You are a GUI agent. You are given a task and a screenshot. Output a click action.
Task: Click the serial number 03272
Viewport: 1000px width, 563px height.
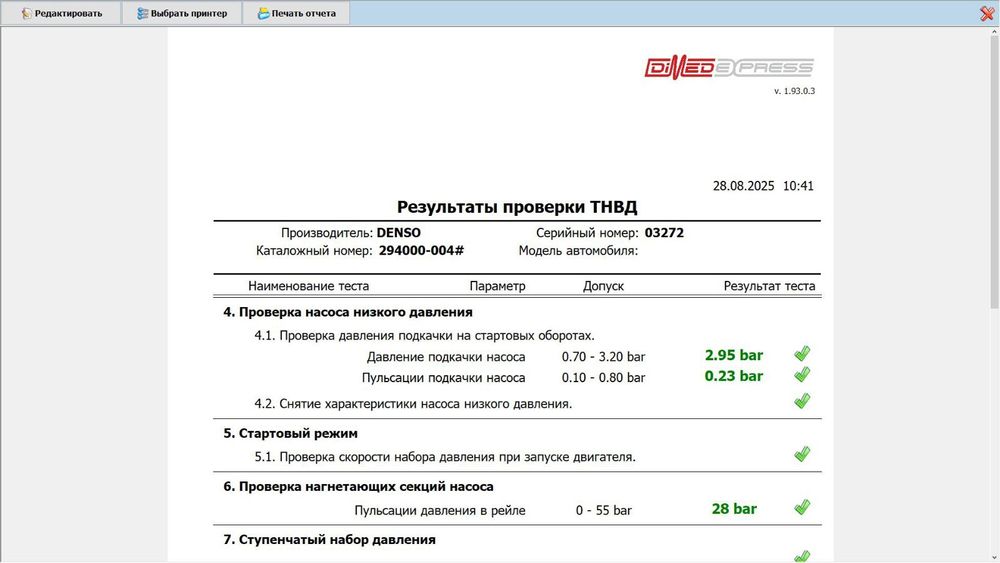[664, 233]
